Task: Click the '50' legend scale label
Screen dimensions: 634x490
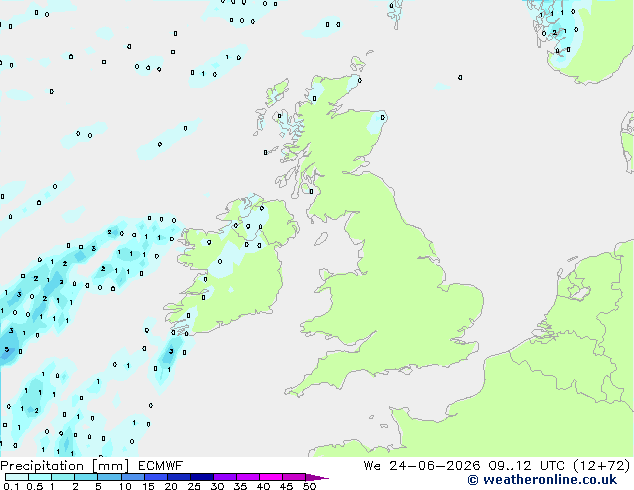Action: tap(309, 486)
